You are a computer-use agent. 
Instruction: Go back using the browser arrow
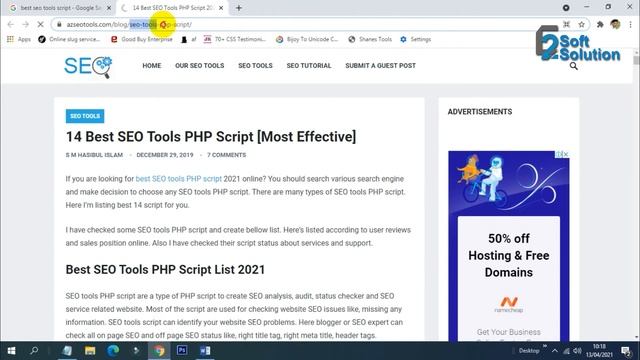(x=11, y=24)
